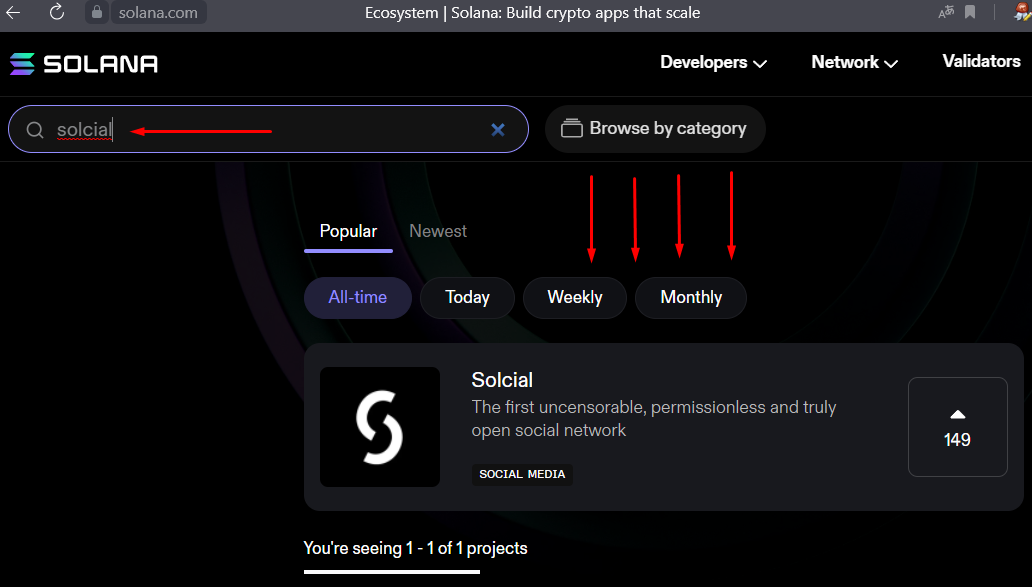Click the Solana logo

(84, 64)
